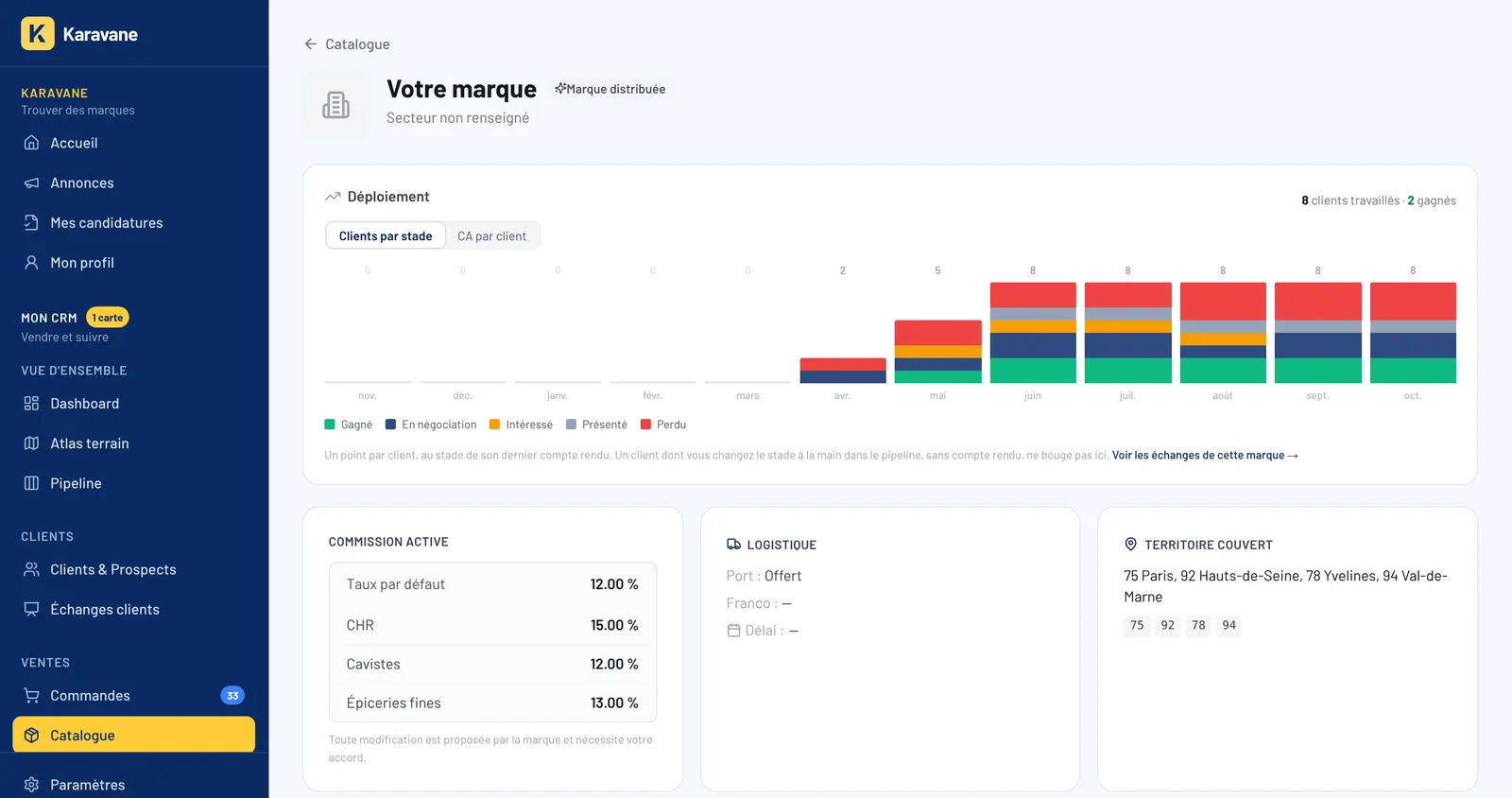This screenshot has height=798, width=1512.
Task: Open the Clients & Prospects page
Action: pos(134,569)
